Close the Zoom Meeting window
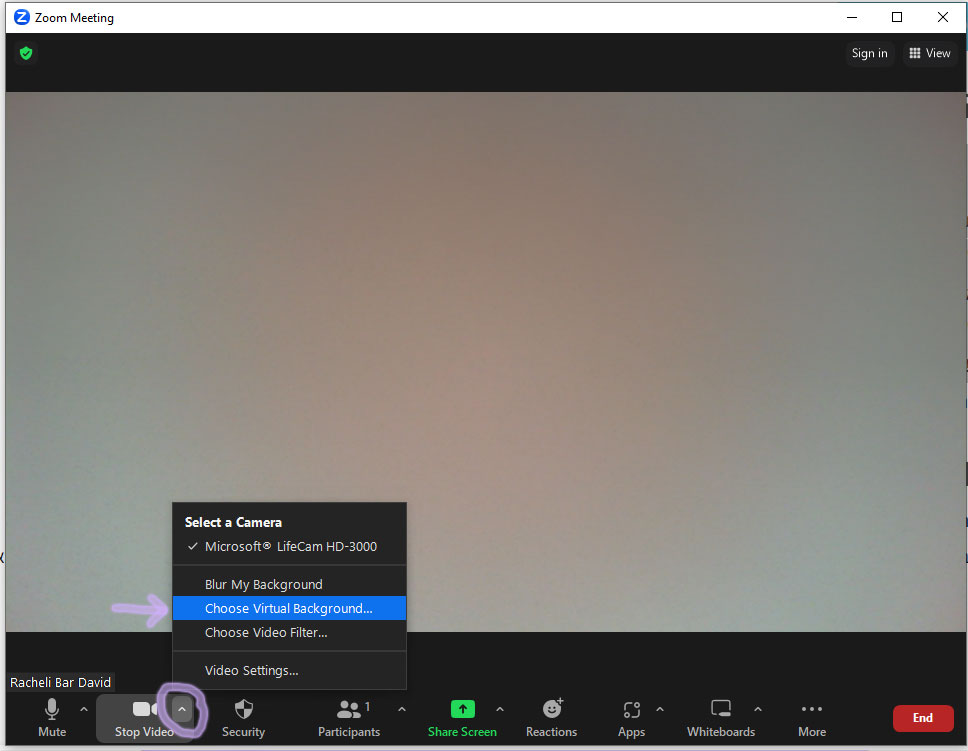 (943, 17)
